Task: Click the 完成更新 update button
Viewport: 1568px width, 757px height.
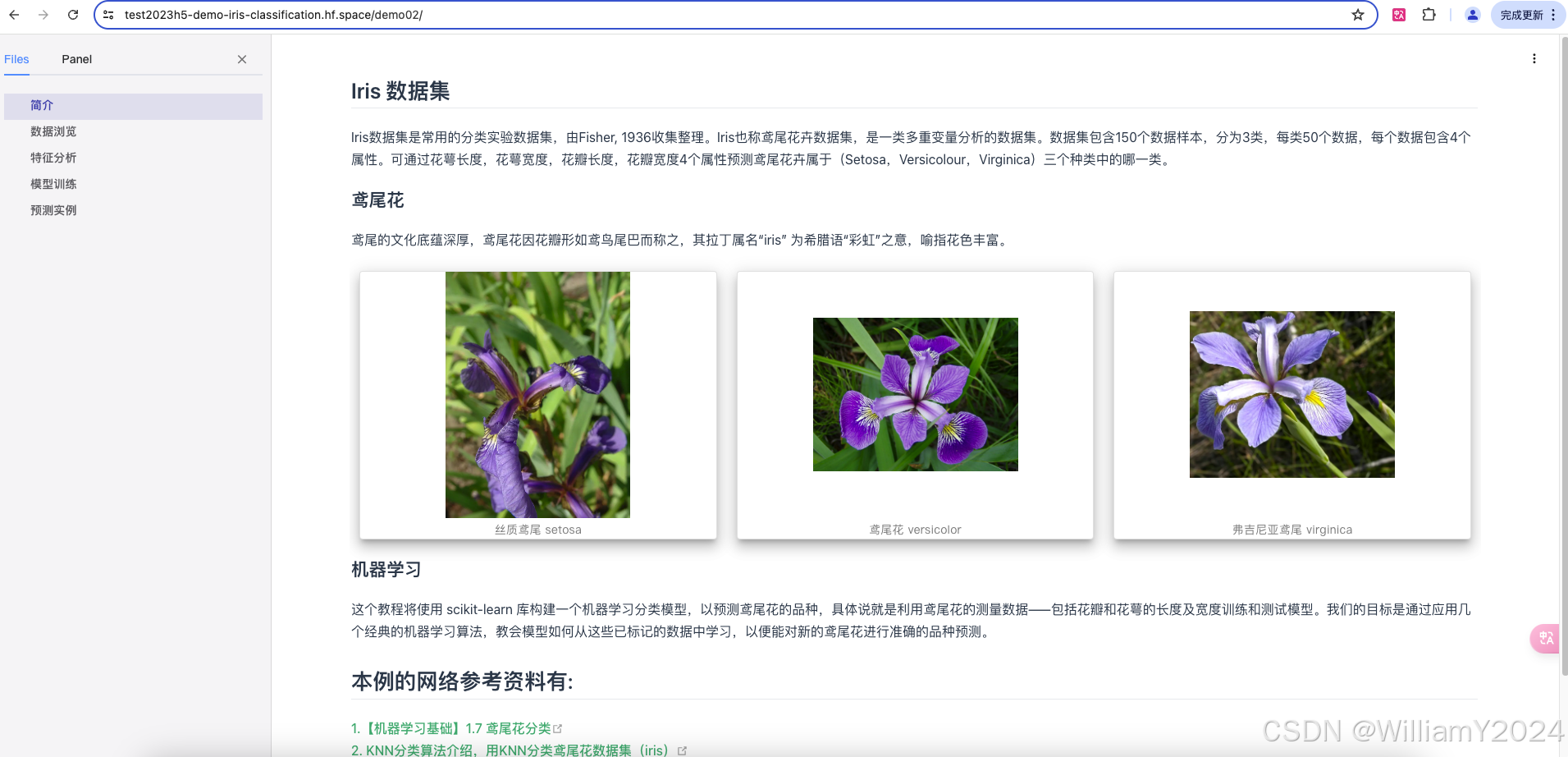Action: tap(1528, 15)
